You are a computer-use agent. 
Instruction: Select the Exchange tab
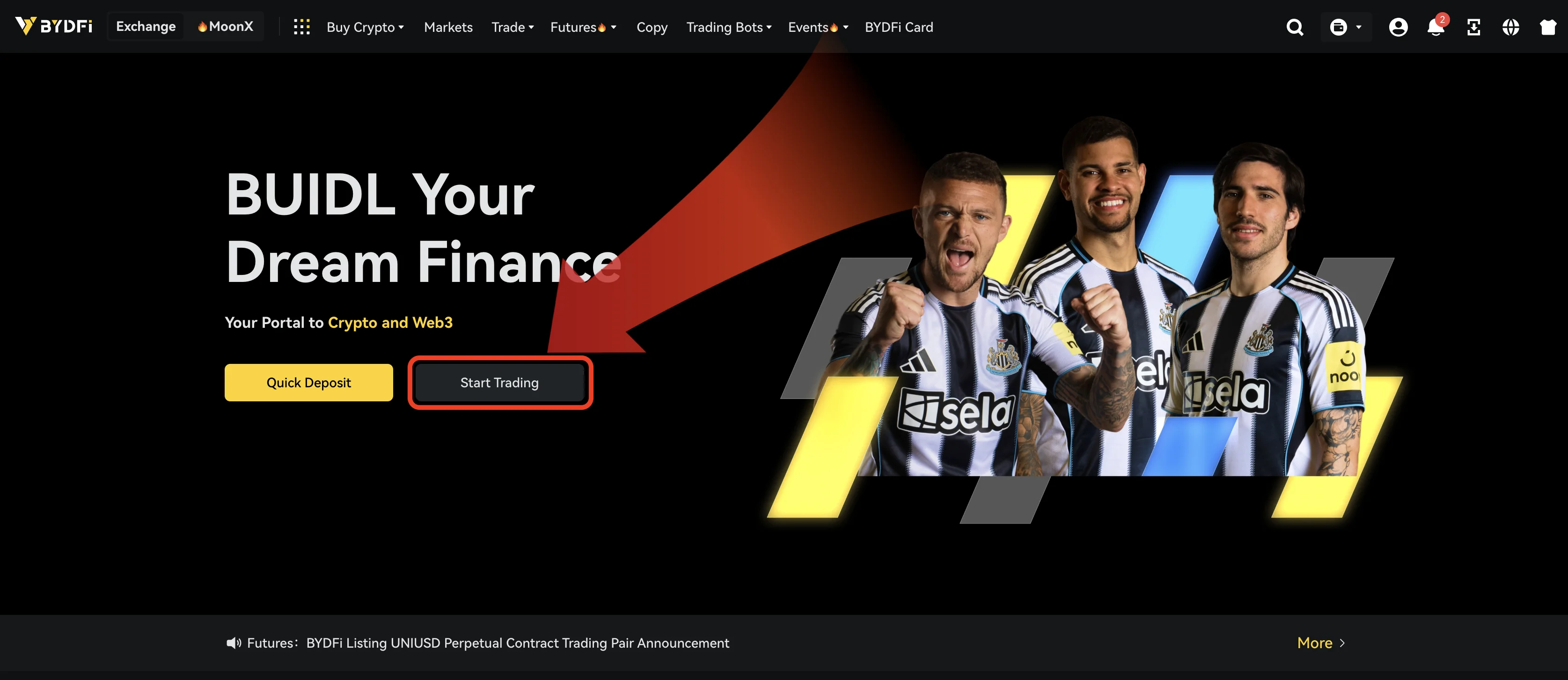146,26
